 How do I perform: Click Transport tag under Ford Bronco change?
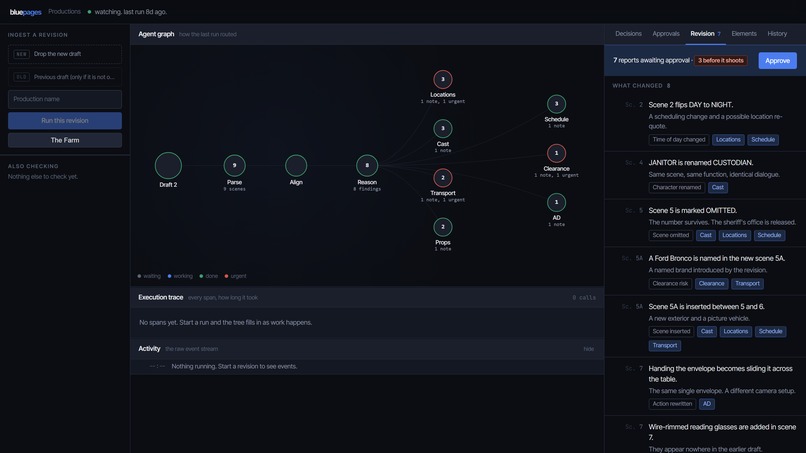pyautogui.click(x=747, y=284)
